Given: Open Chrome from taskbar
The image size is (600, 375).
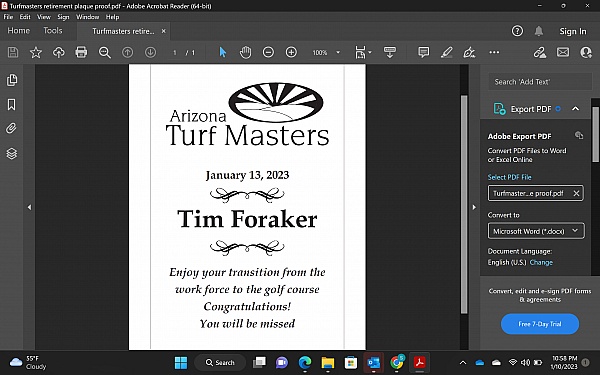Looking at the screenshot, I should [x=397, y=362].
